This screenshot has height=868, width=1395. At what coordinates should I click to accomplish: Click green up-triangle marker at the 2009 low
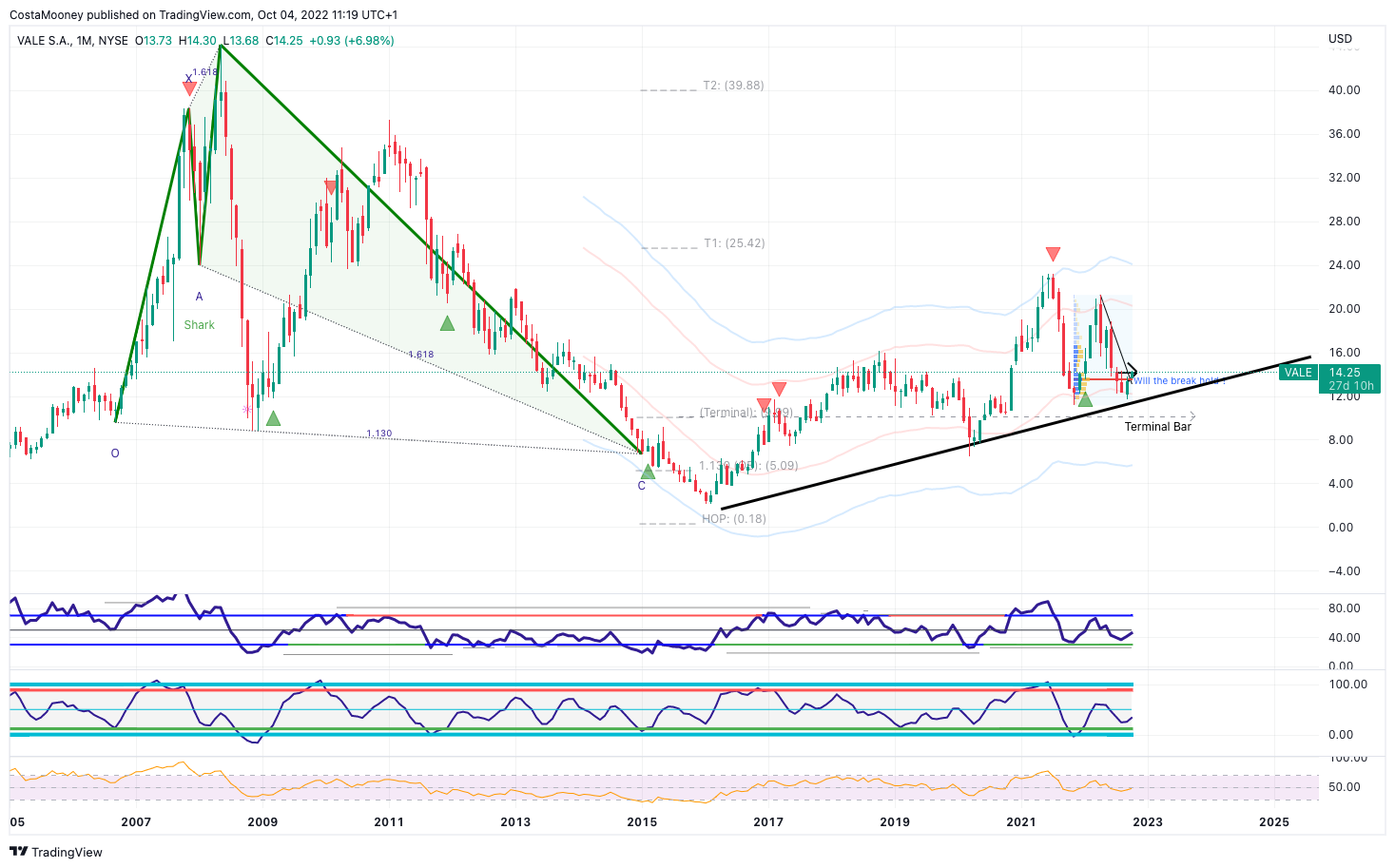(x=273, y=418)
